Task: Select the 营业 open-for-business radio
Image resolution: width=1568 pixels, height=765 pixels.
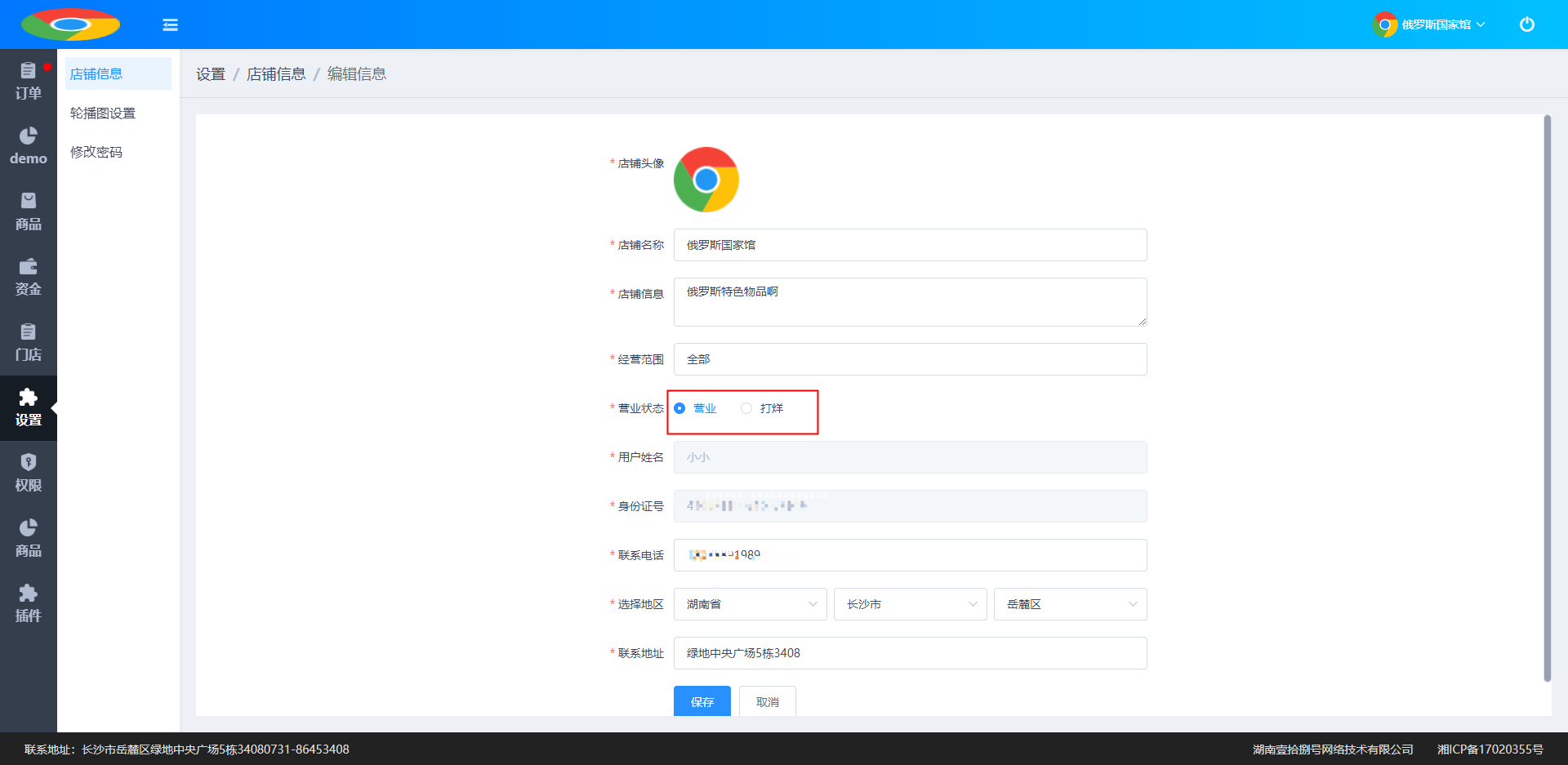Action: point(695,408)
